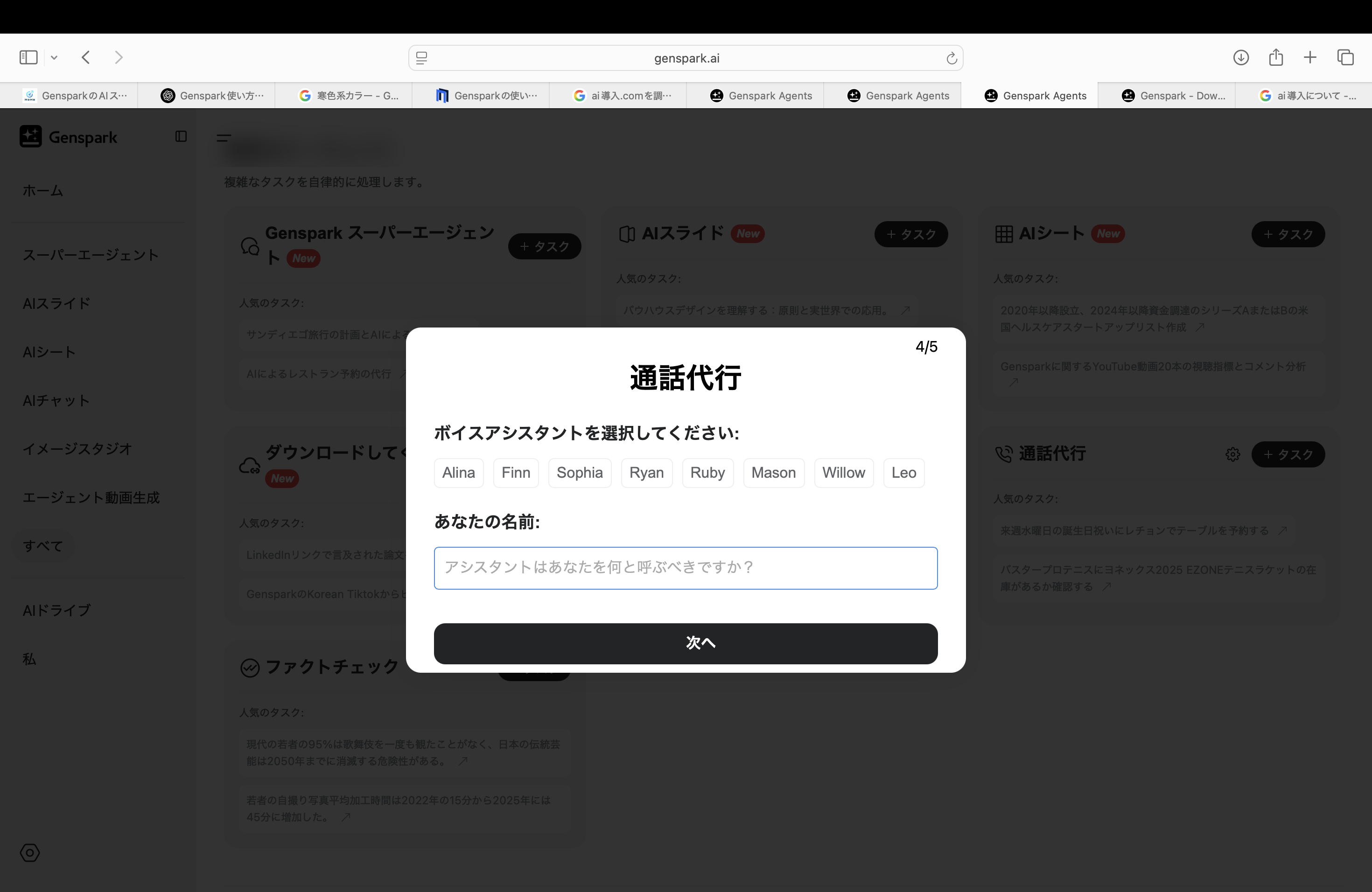This screenshot has height=892, width=1372.
Task: Switch to Gensparkの使い… tab
Action: click(x=481, y=96)
